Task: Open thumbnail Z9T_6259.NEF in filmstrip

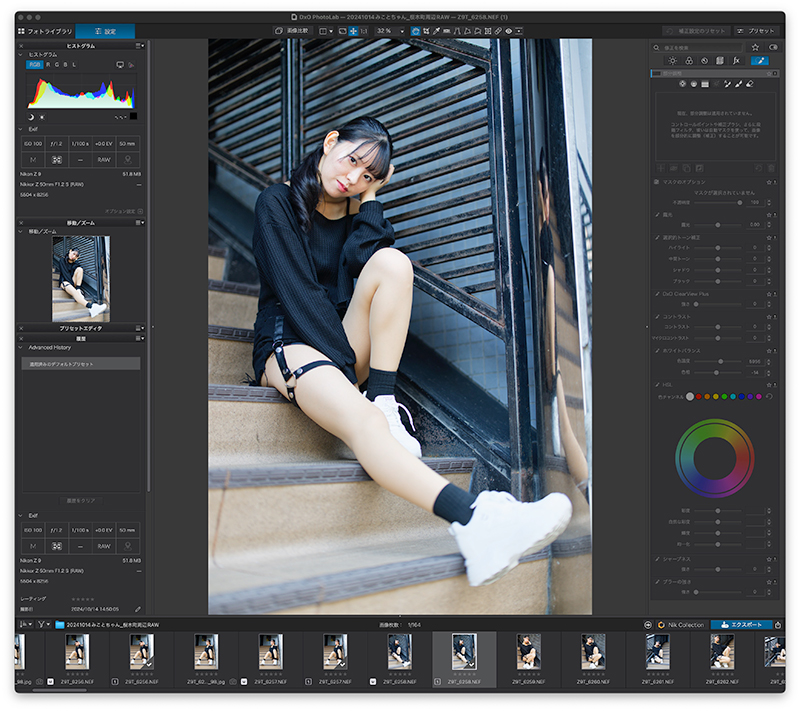Action: [x=529, y=652]
